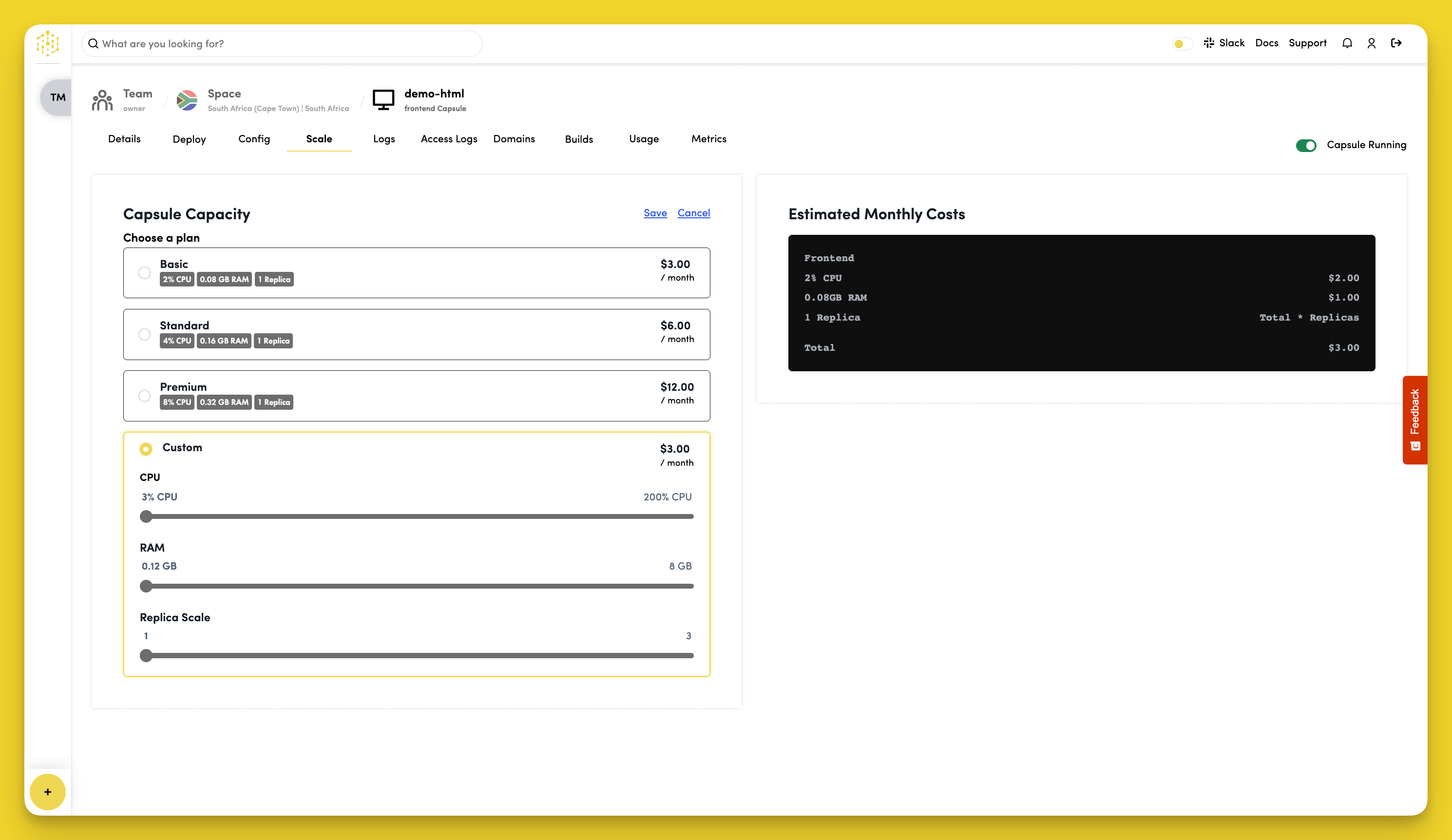Viewport: 1452px width, 840px height.
Task: Open notifications bell icon
Action: click(x=1347, y=43)
